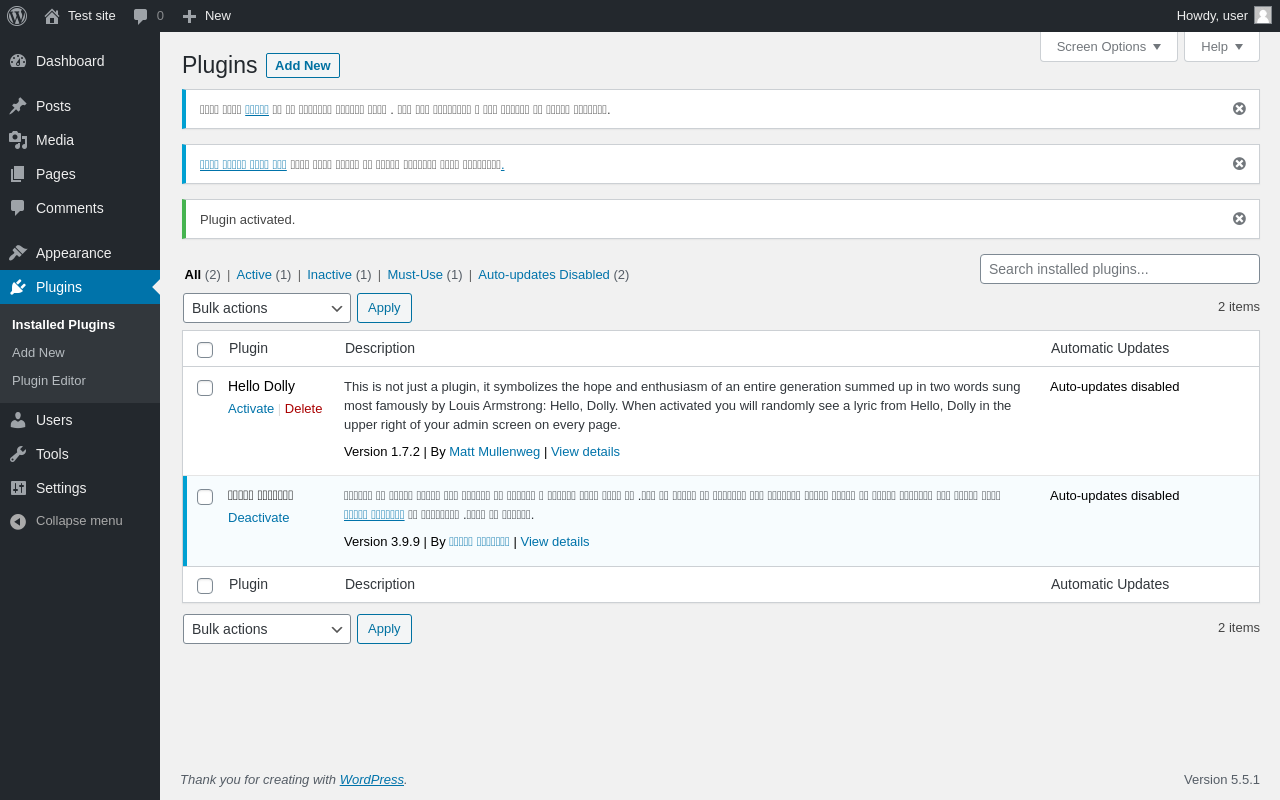Click the Version 5.5.1 footer text

click(x=1222, y=779)
